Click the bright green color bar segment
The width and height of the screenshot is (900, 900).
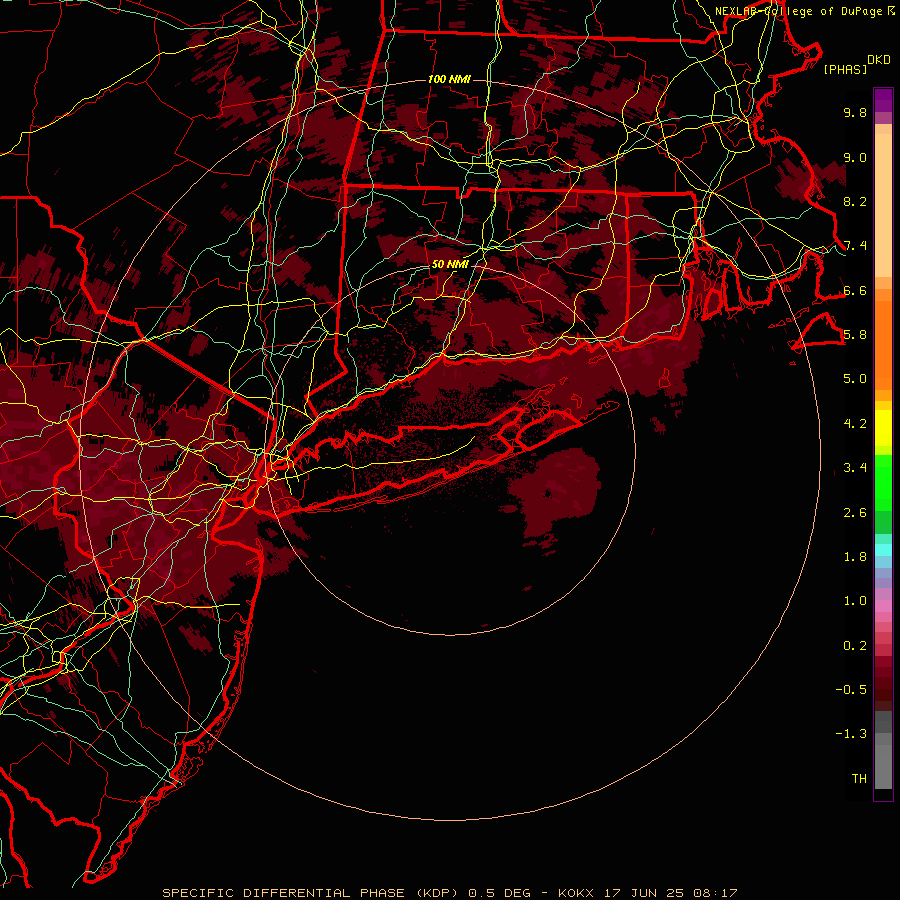pyautogui.click(x=883, y=482)
